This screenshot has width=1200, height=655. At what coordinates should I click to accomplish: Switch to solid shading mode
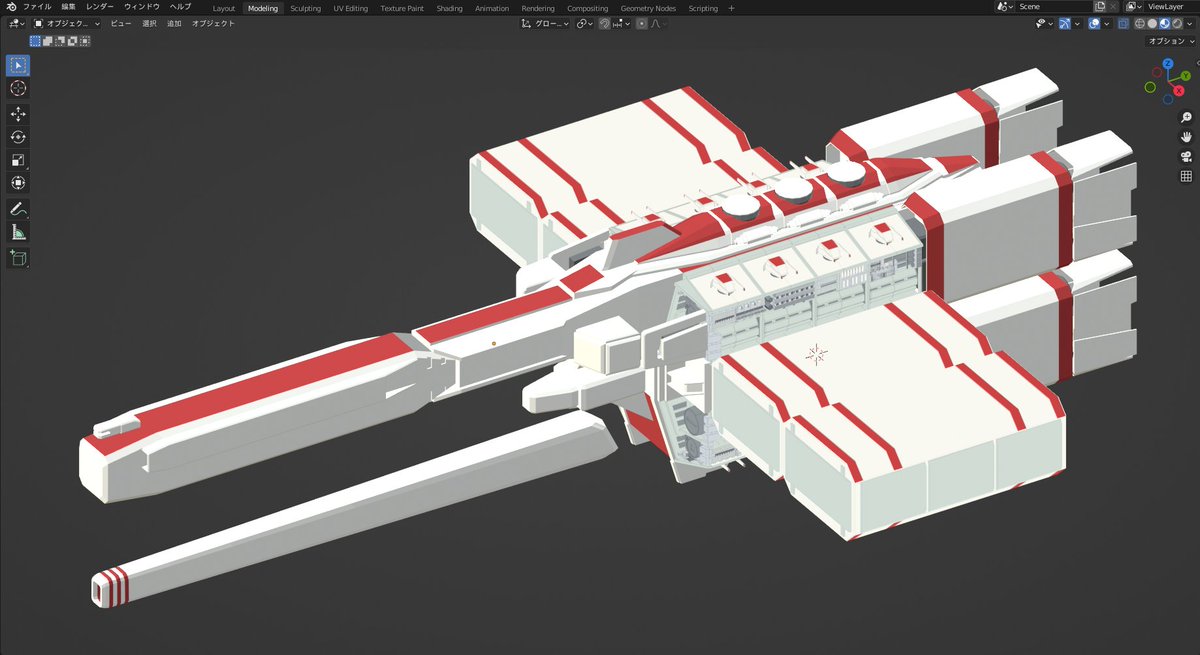(x=1152, y=23)
